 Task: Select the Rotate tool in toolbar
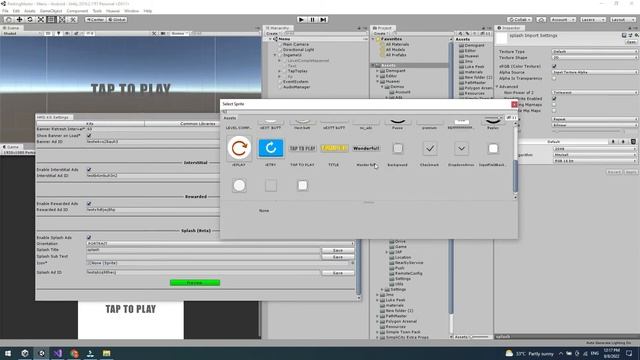[30, 20]
